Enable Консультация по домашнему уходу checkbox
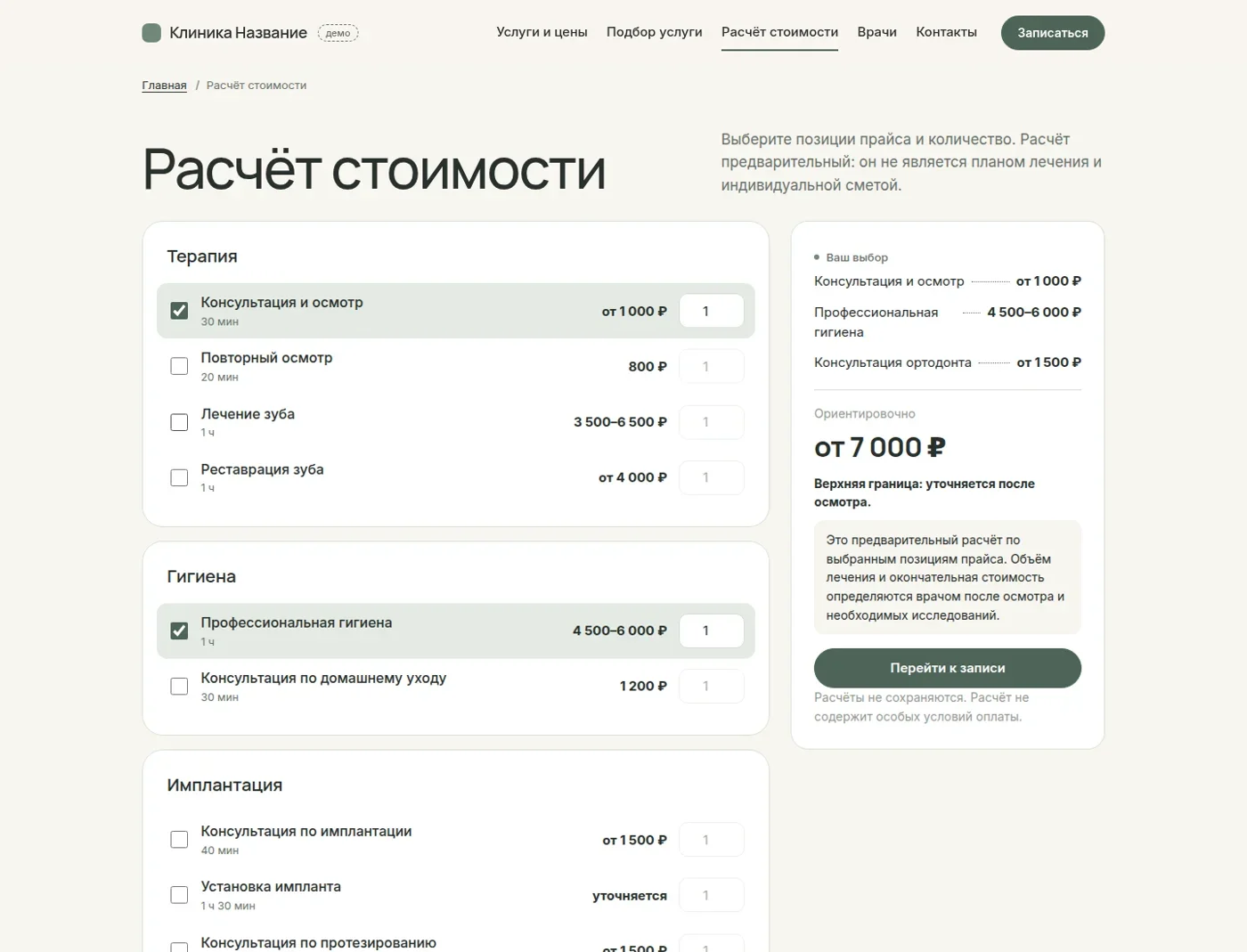The width and height of the screenshot is (1247, 952). [179, 686]
